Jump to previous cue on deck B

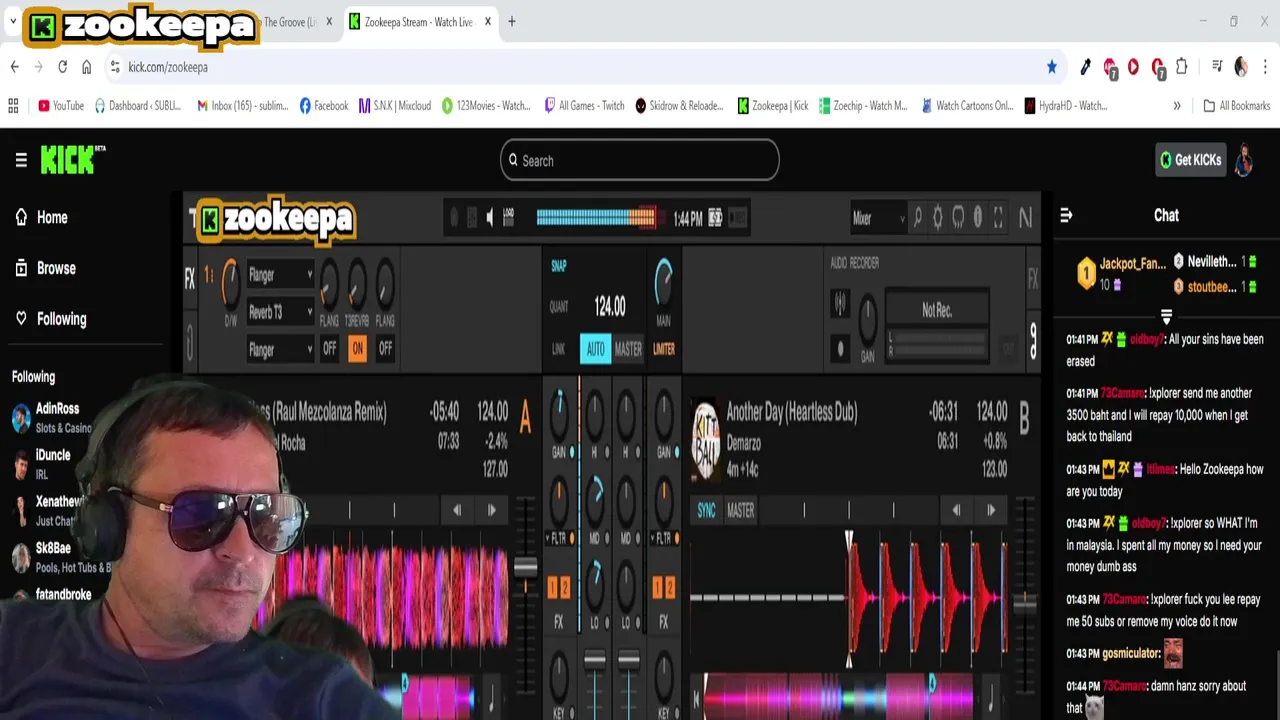coord(956,510)
